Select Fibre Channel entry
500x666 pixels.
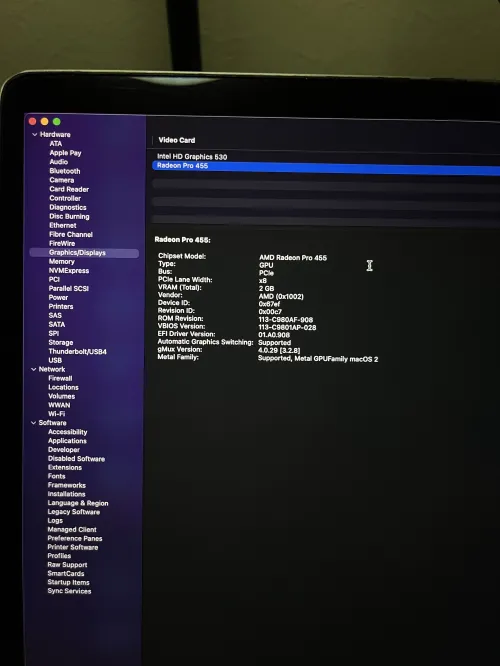pyautogui.click(x=71, y=234)
